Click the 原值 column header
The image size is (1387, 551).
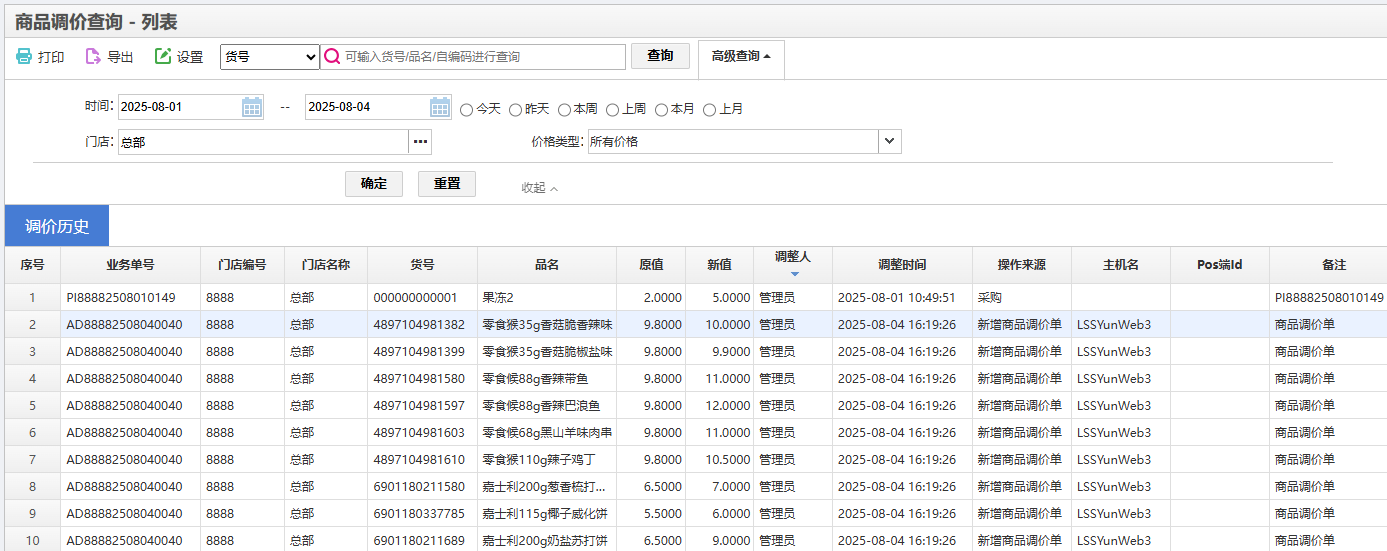click(652, 265)
